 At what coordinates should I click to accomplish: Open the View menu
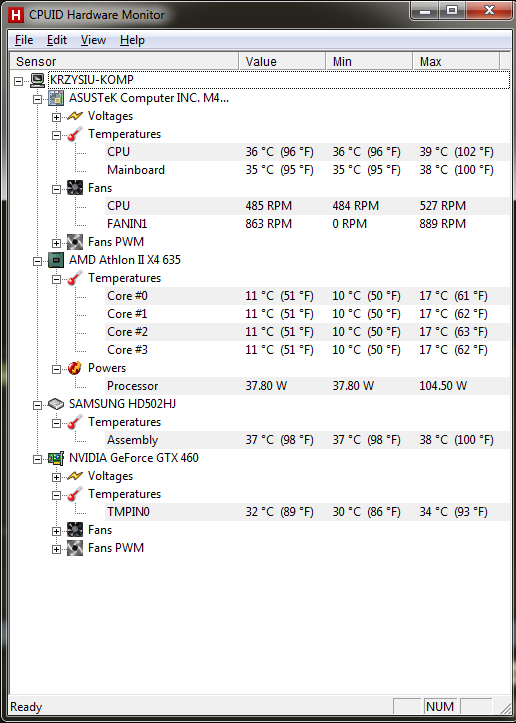tap(93, 41)
